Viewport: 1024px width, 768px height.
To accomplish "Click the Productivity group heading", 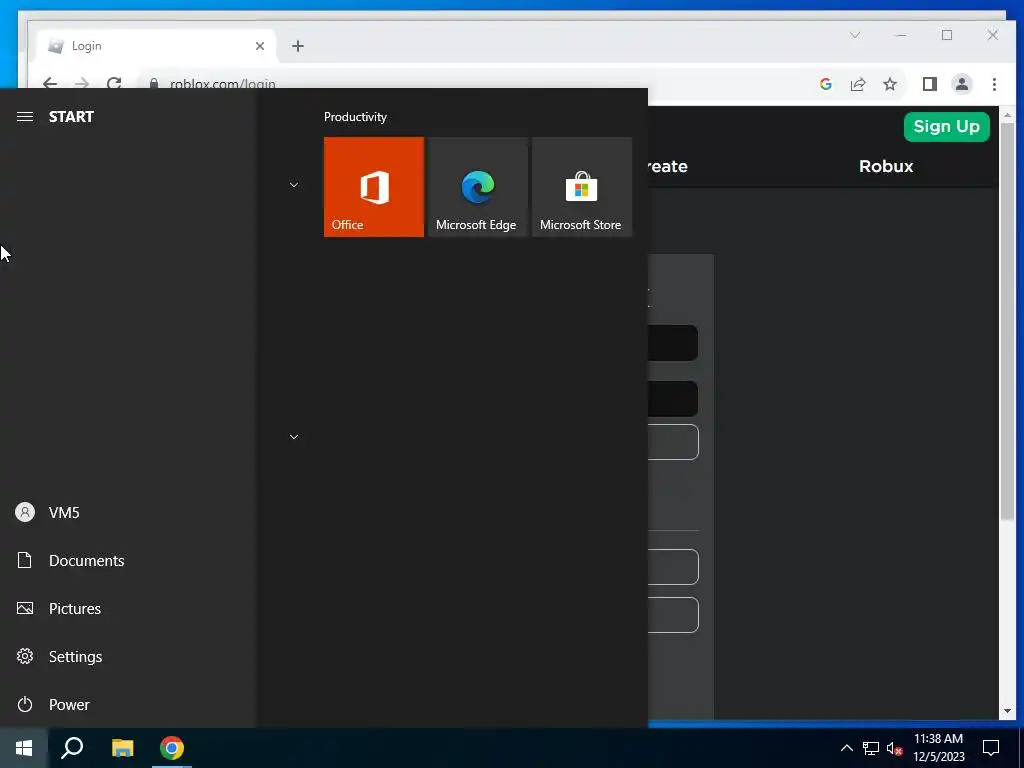I will point(355,117).
